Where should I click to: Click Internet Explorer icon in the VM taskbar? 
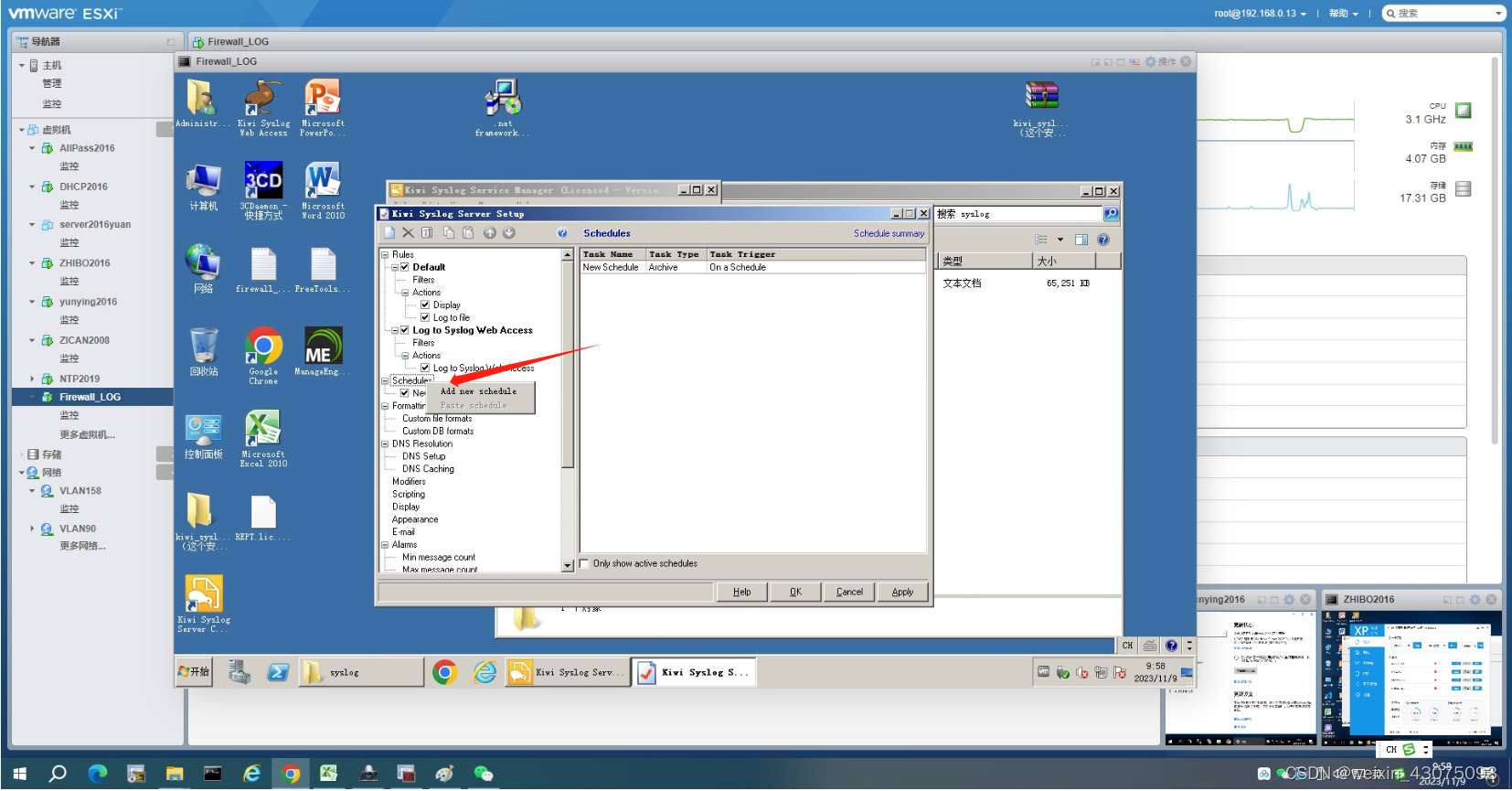[484, 673]
